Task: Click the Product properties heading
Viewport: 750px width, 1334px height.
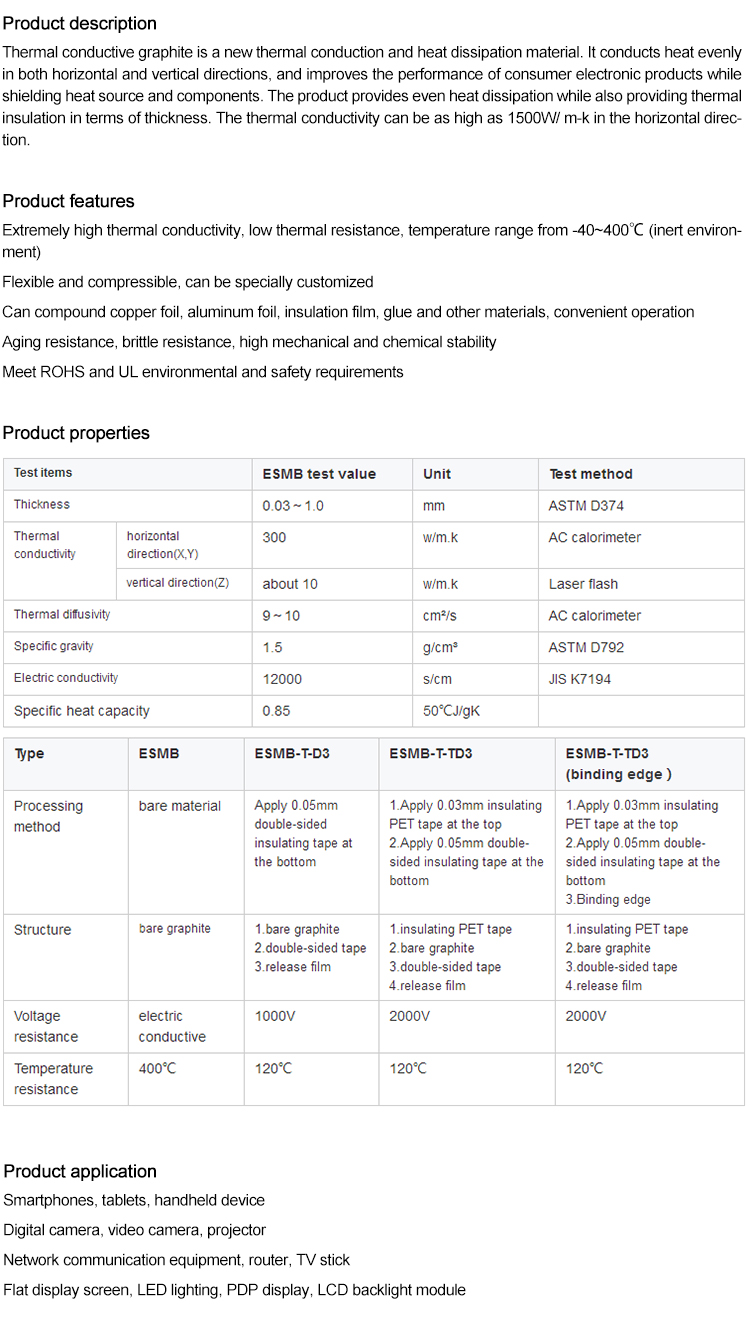Action: click(x=76, y=433)
